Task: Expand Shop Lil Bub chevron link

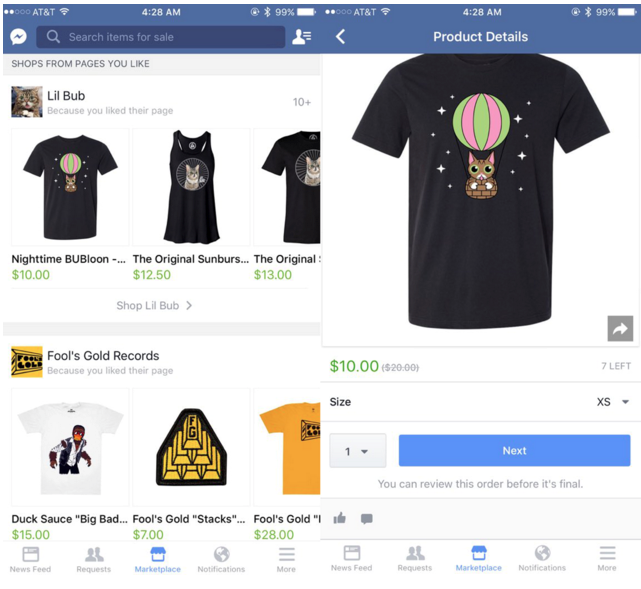Action: pyautogui.click(x=154, y=305)
